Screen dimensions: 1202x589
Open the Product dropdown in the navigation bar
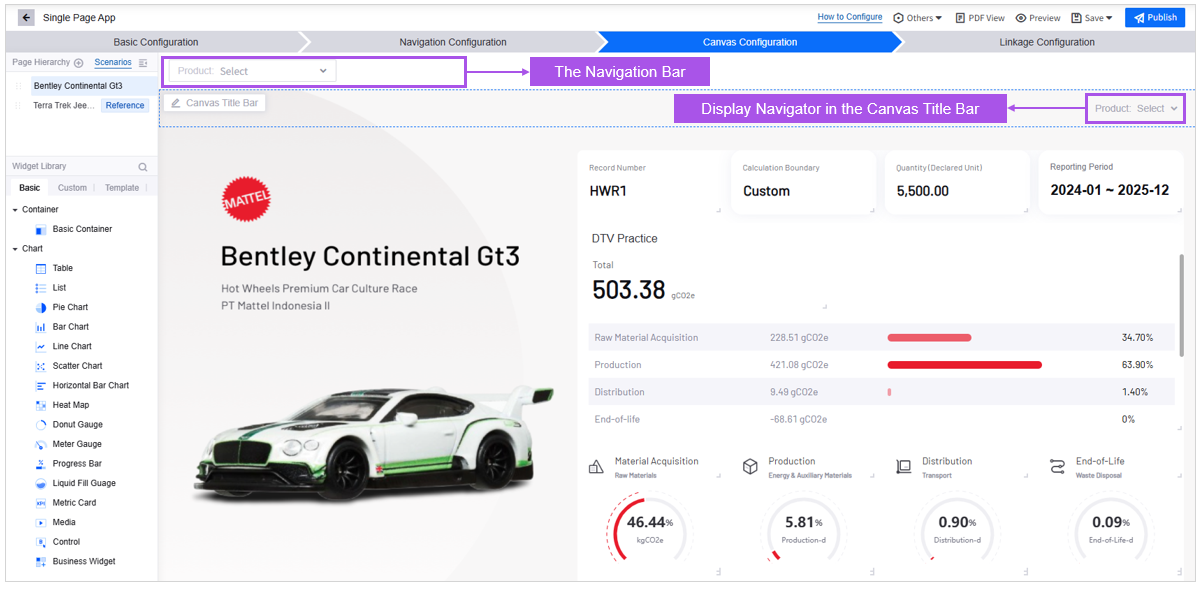tap(253, 71)
